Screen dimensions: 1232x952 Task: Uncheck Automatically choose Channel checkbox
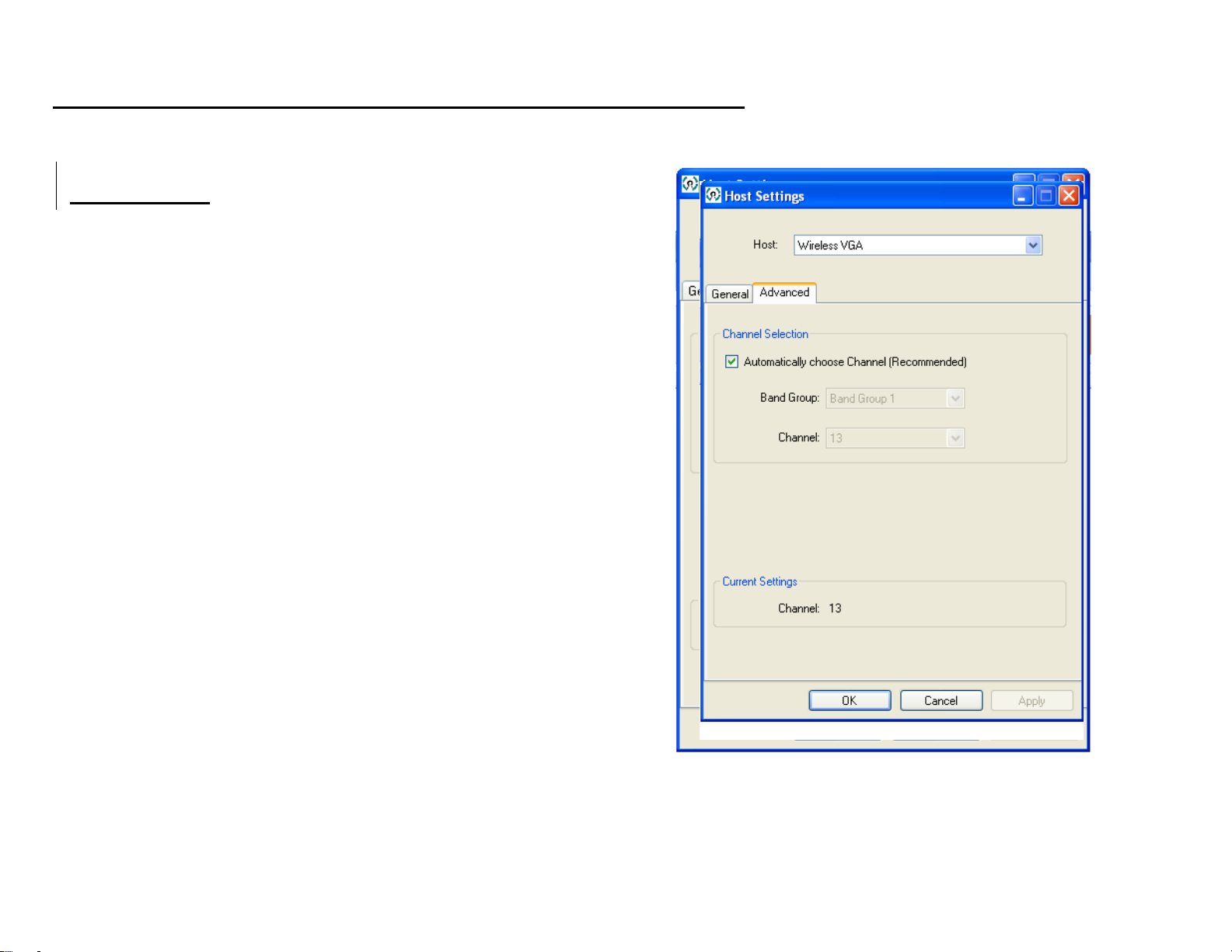point(731,361)
